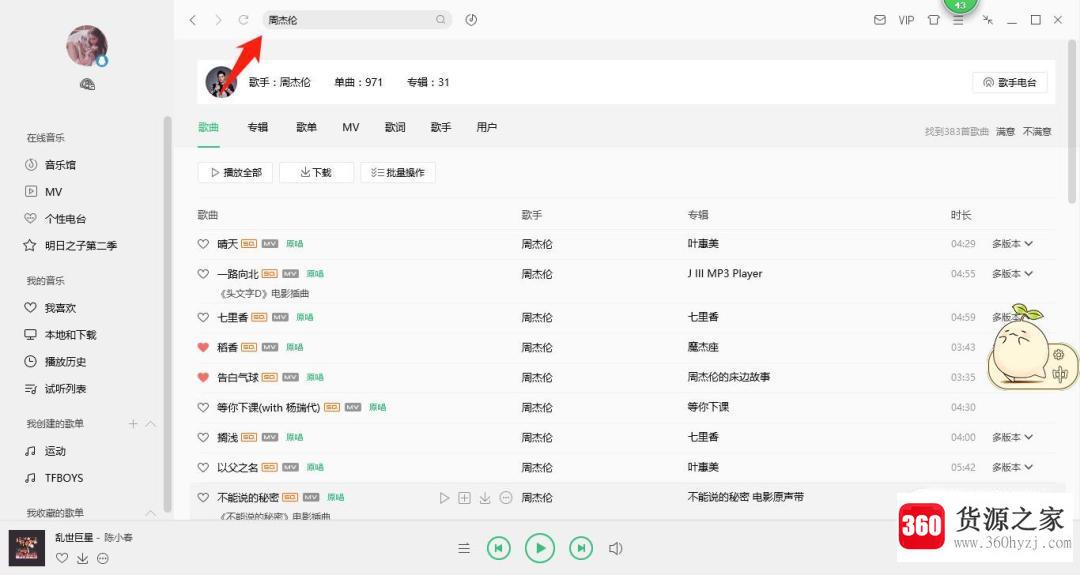Open the main menu hamburger icon
This screenshot has height=575, width=1080.
958,21
